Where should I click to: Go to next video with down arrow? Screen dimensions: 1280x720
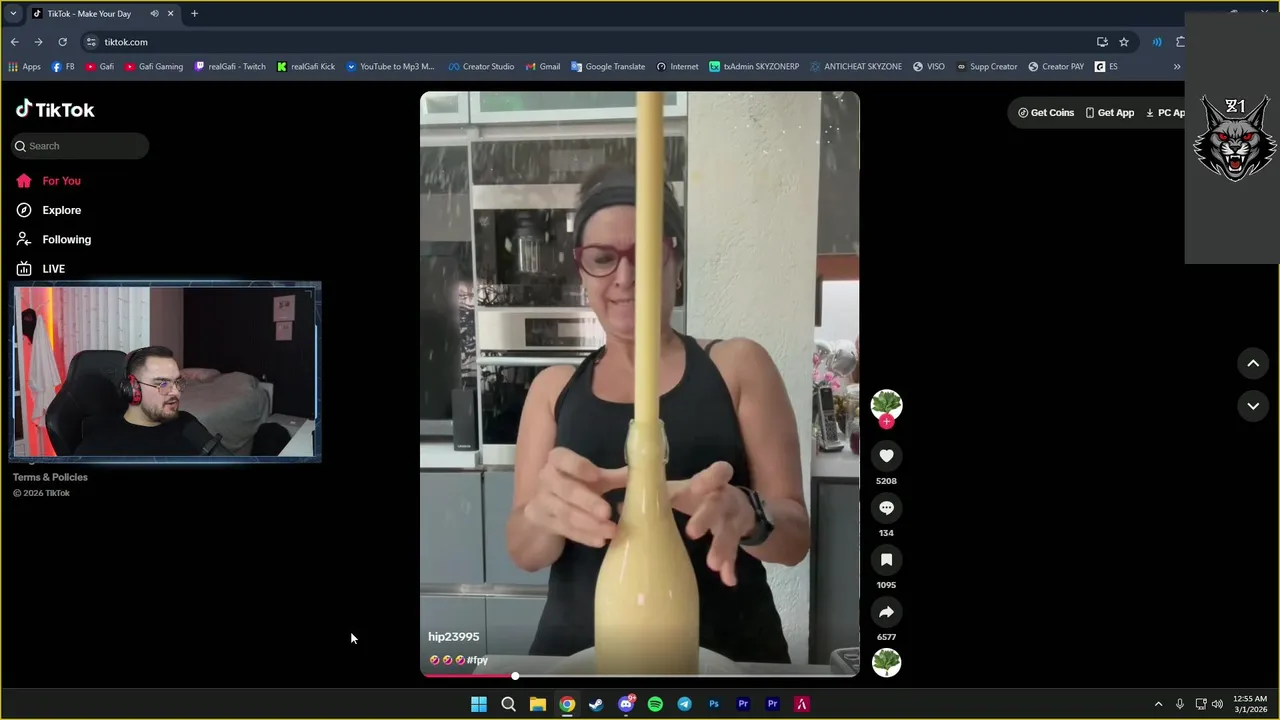pos(1253,406)
